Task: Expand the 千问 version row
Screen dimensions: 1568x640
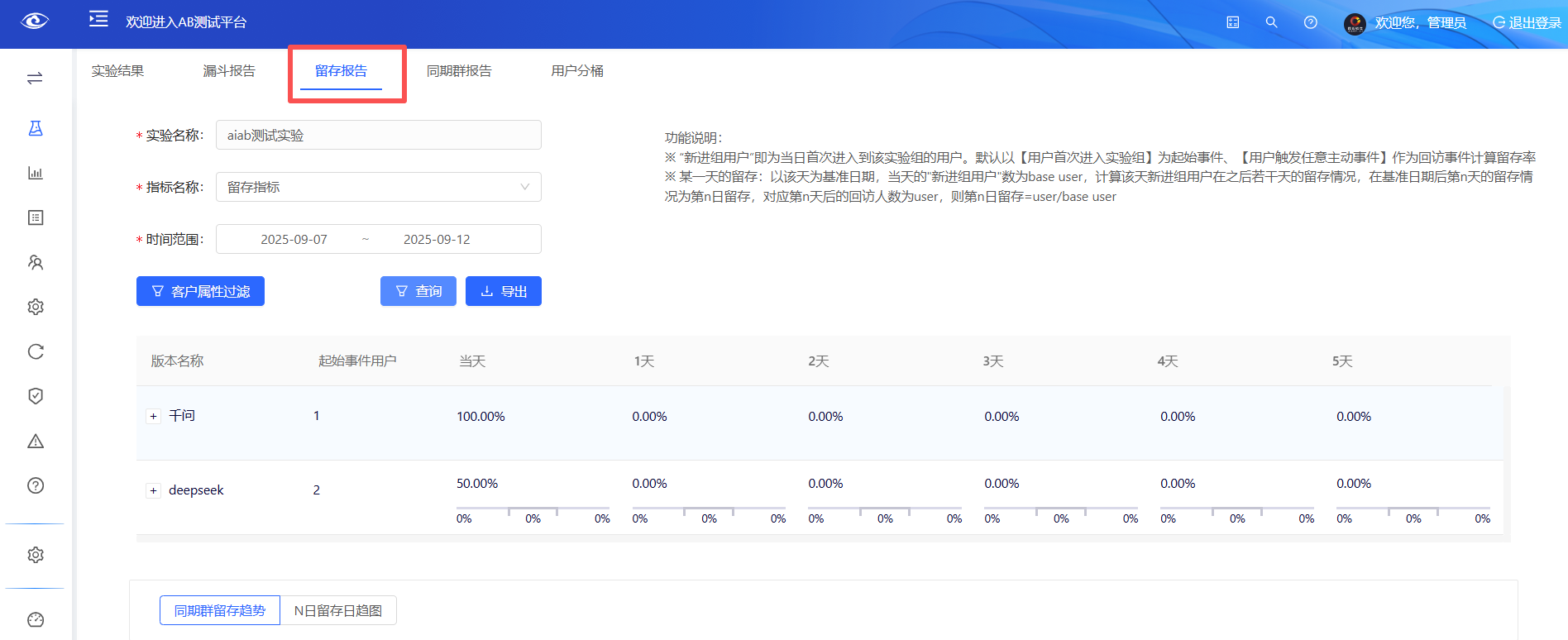Action: (153, 416)
